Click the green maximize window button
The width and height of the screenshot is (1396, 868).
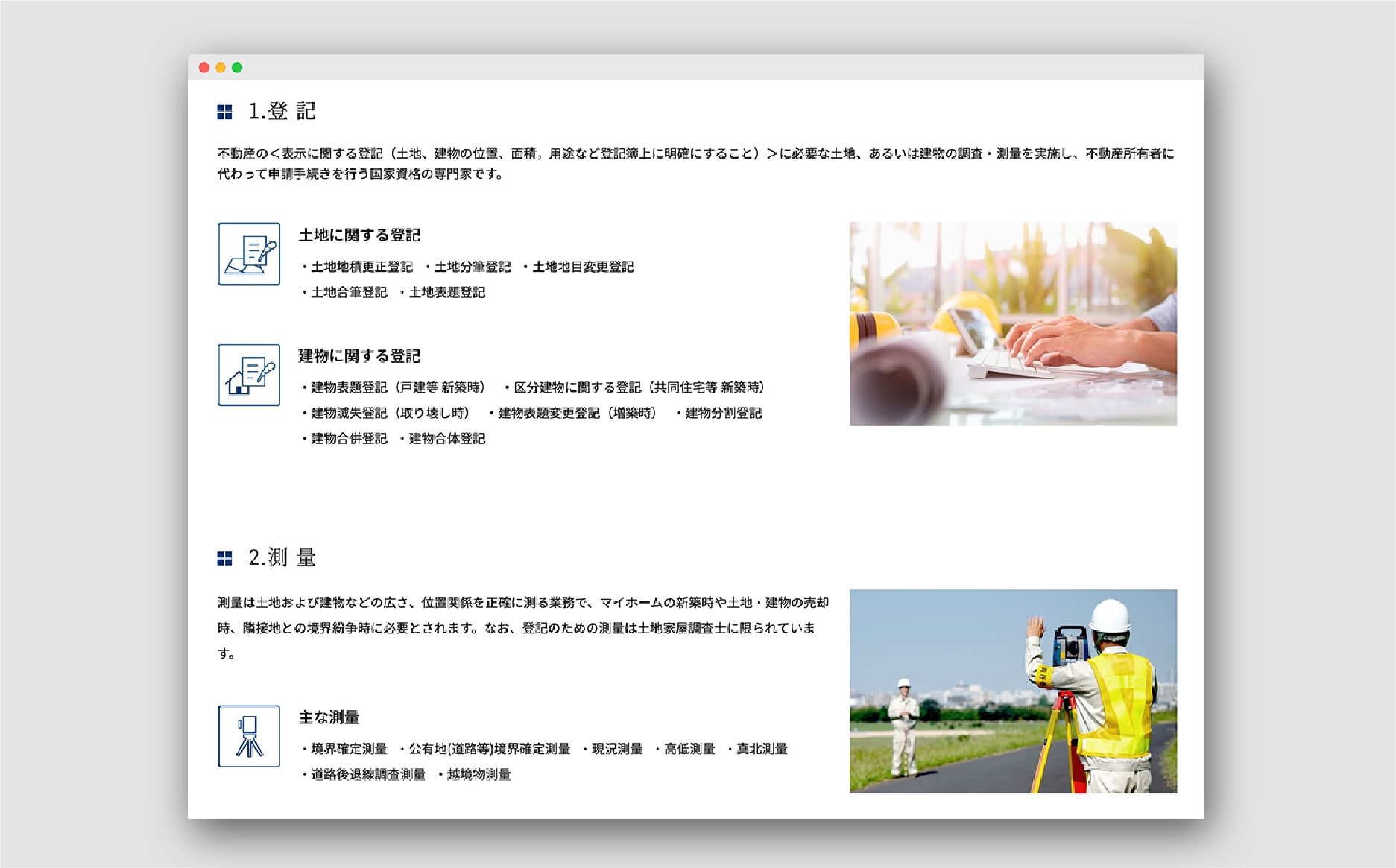click(x=237, y=68)
